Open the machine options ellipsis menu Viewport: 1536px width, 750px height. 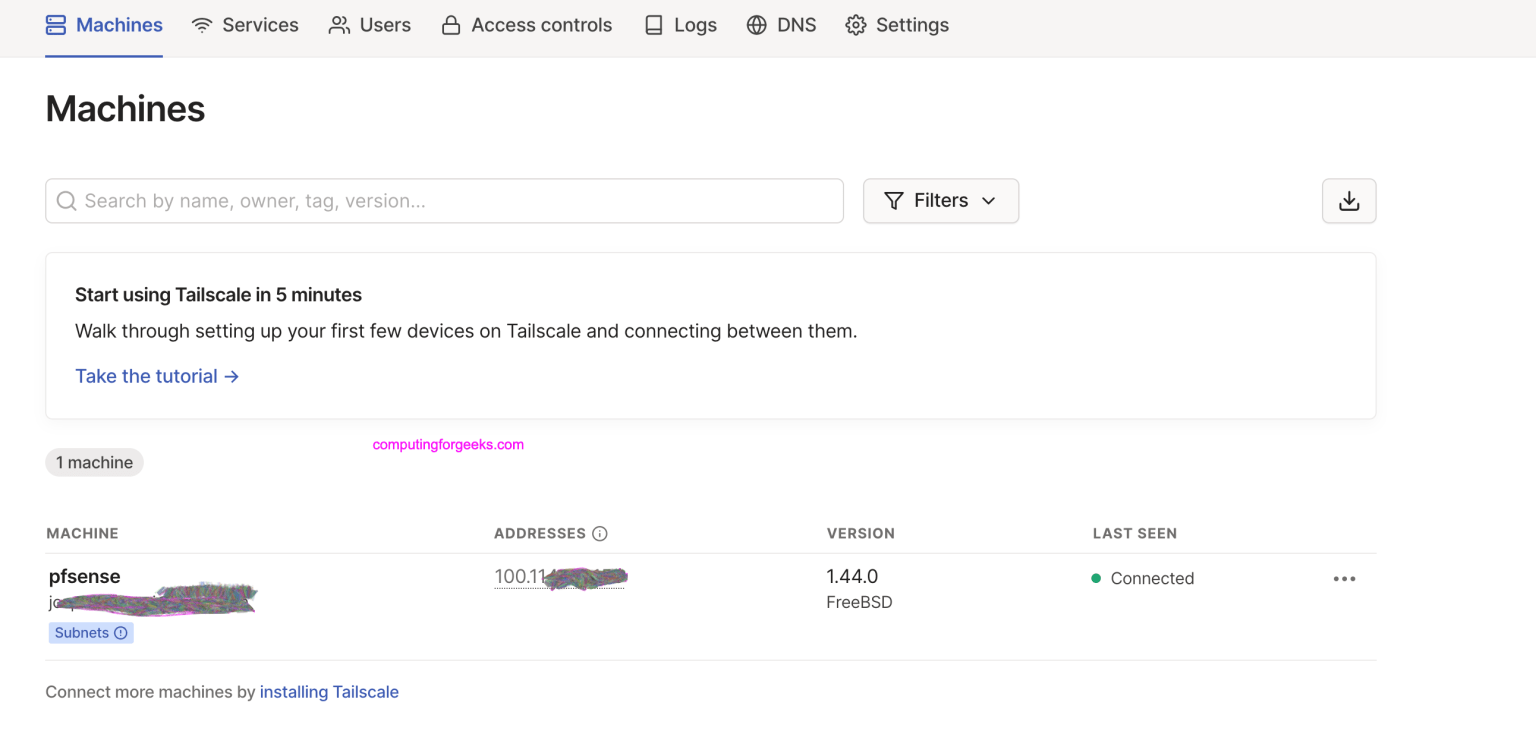point(1344,578)
